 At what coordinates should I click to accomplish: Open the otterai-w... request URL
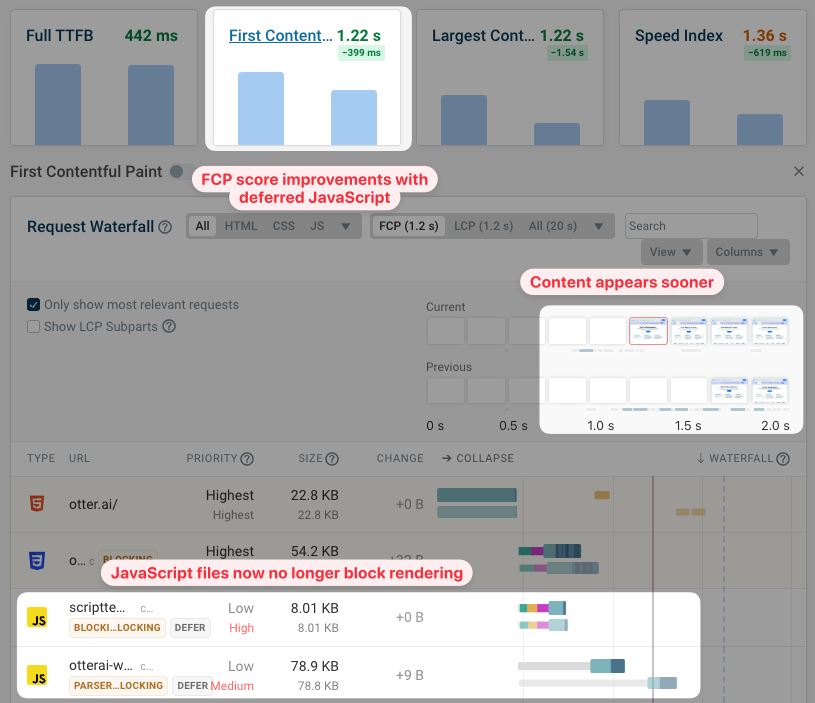pyautogui.click(x=101, y=666)
